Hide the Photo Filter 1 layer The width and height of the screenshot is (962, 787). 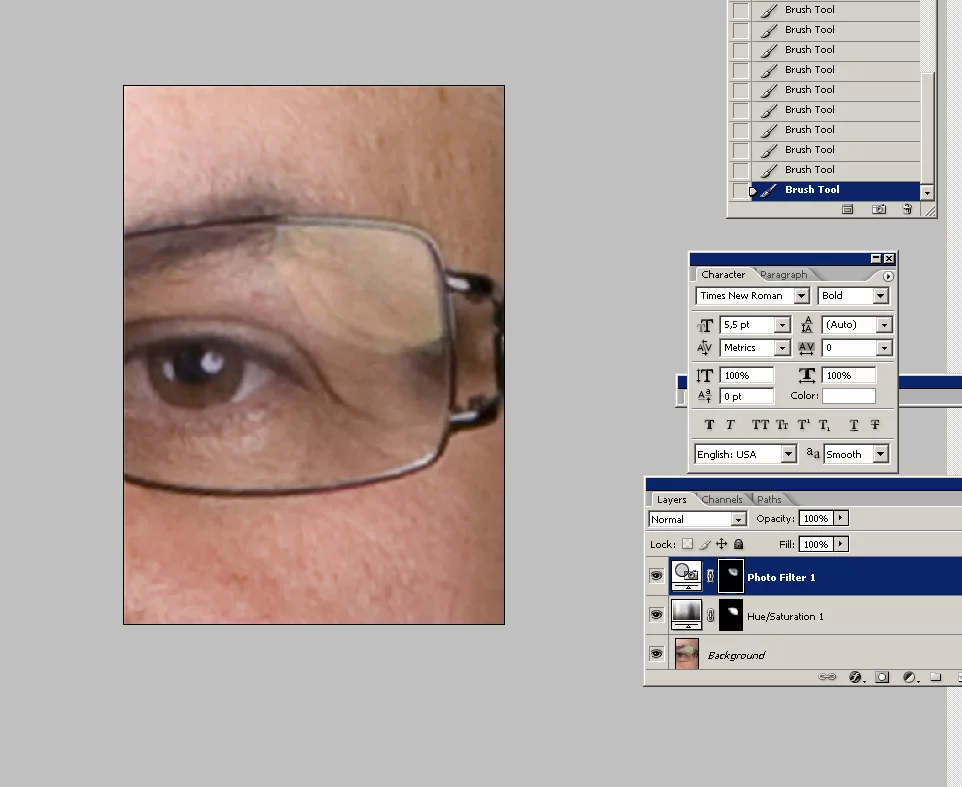tap(656, 576)
